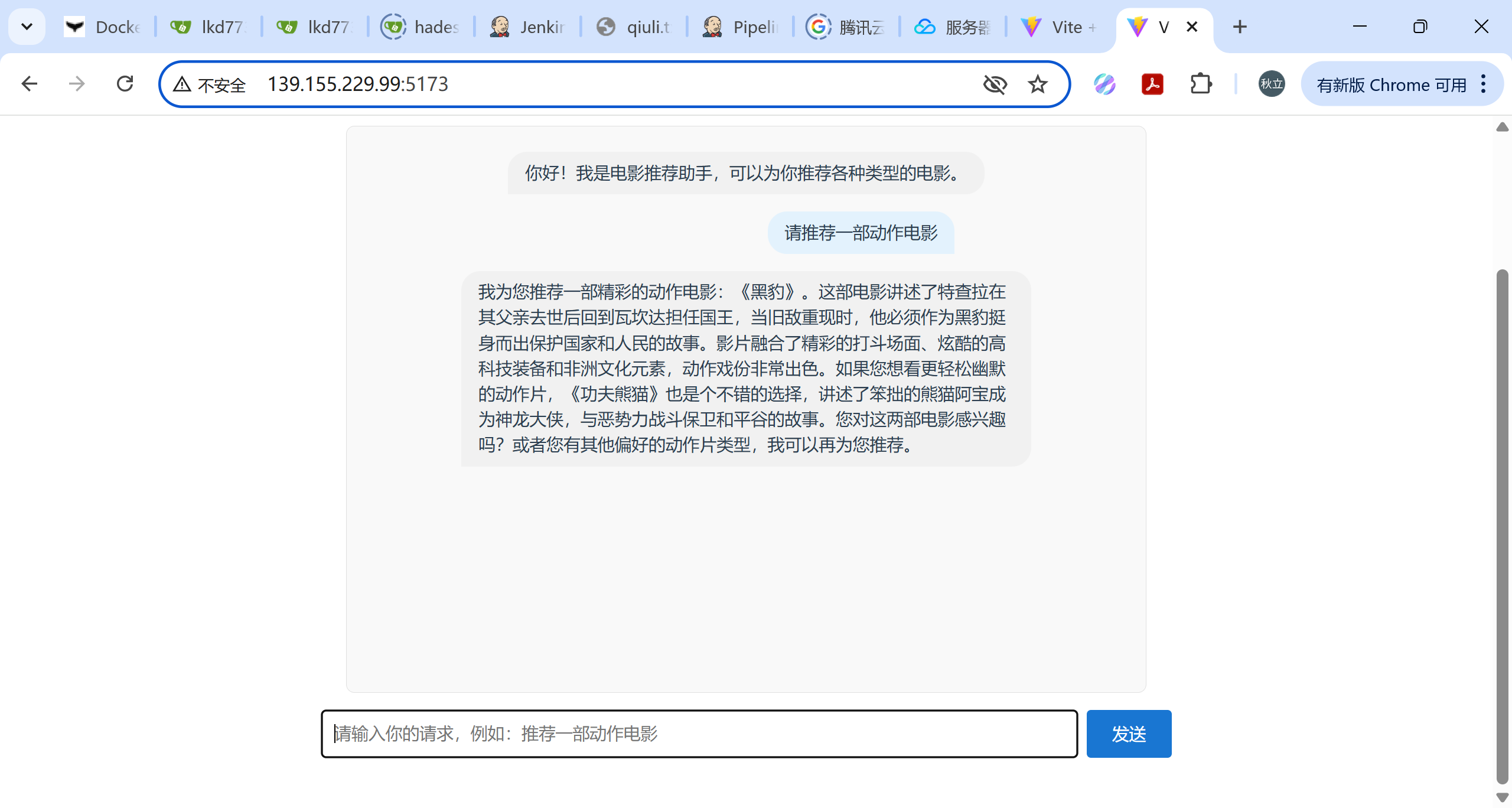Expand the tab search dropdown
1512x808 pixels.
(x=27, y=27)
